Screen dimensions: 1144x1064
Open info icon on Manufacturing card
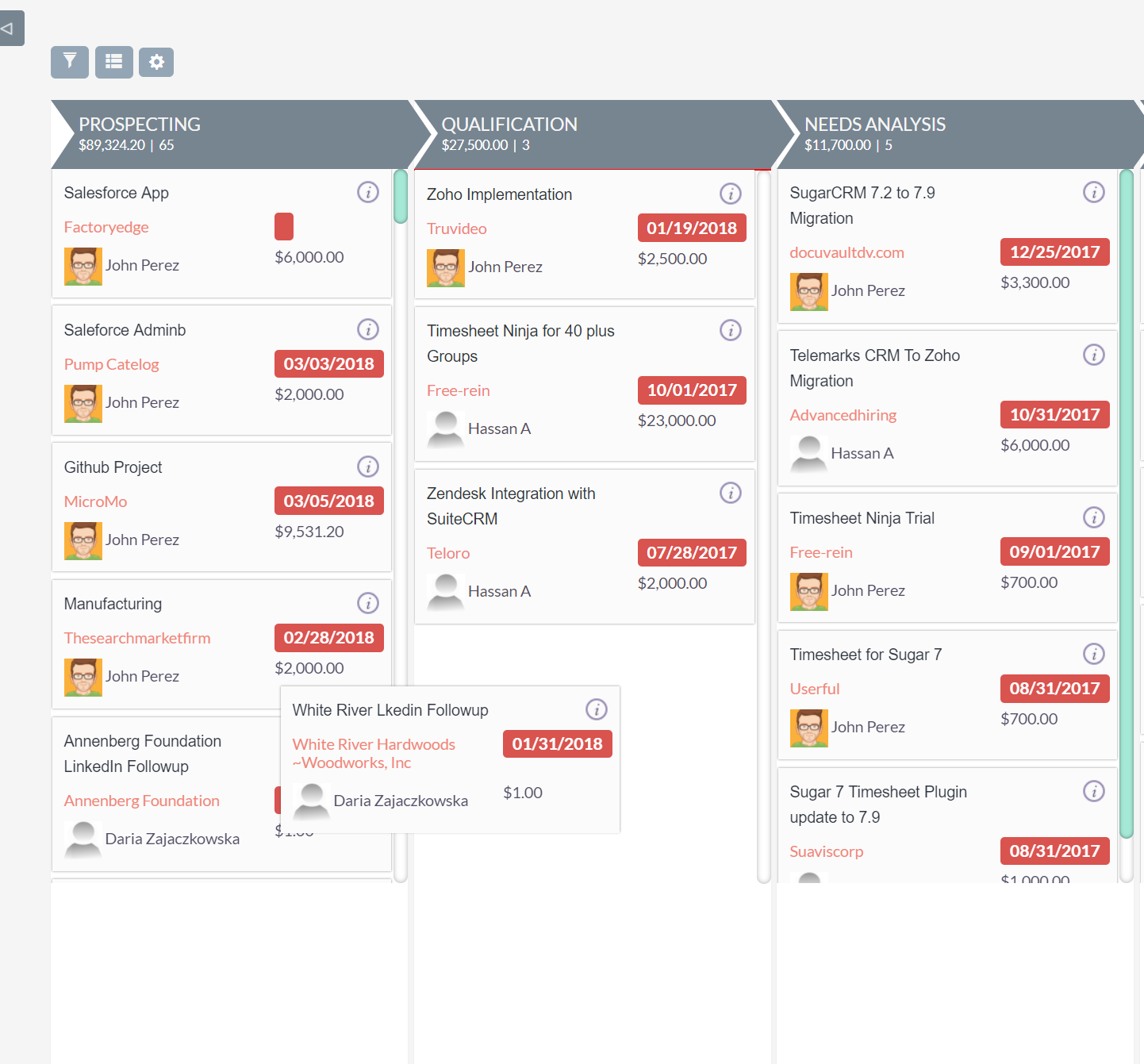[368, 603]
